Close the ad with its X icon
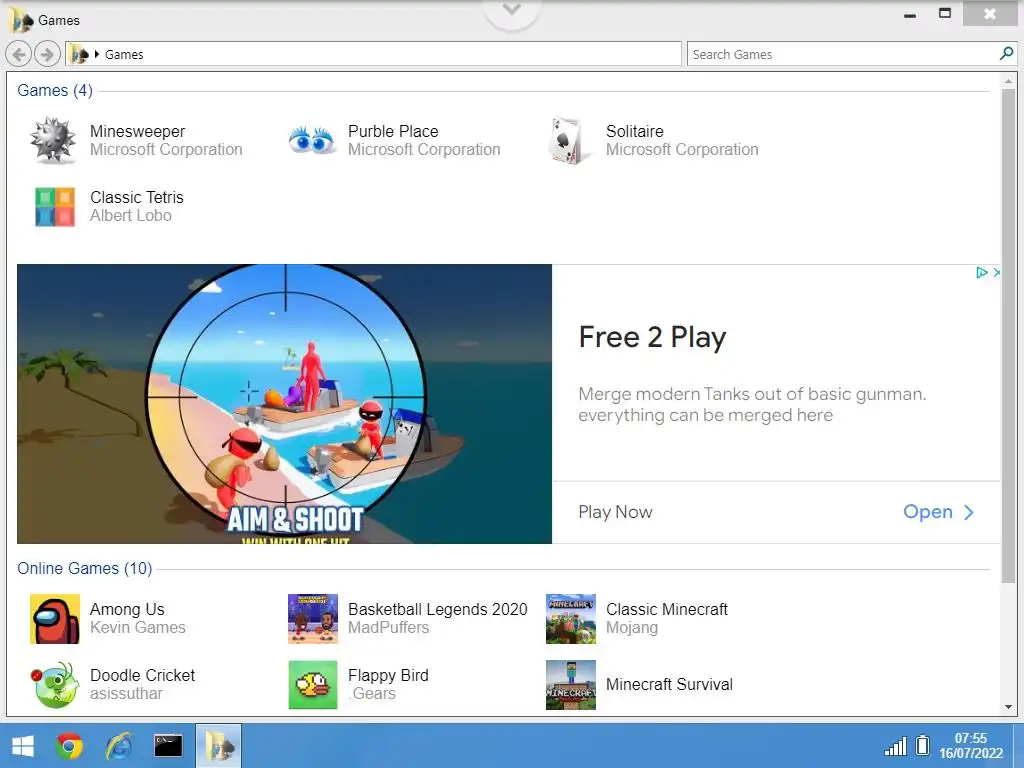The image size is (1024, 768). (x=996, y=272)
